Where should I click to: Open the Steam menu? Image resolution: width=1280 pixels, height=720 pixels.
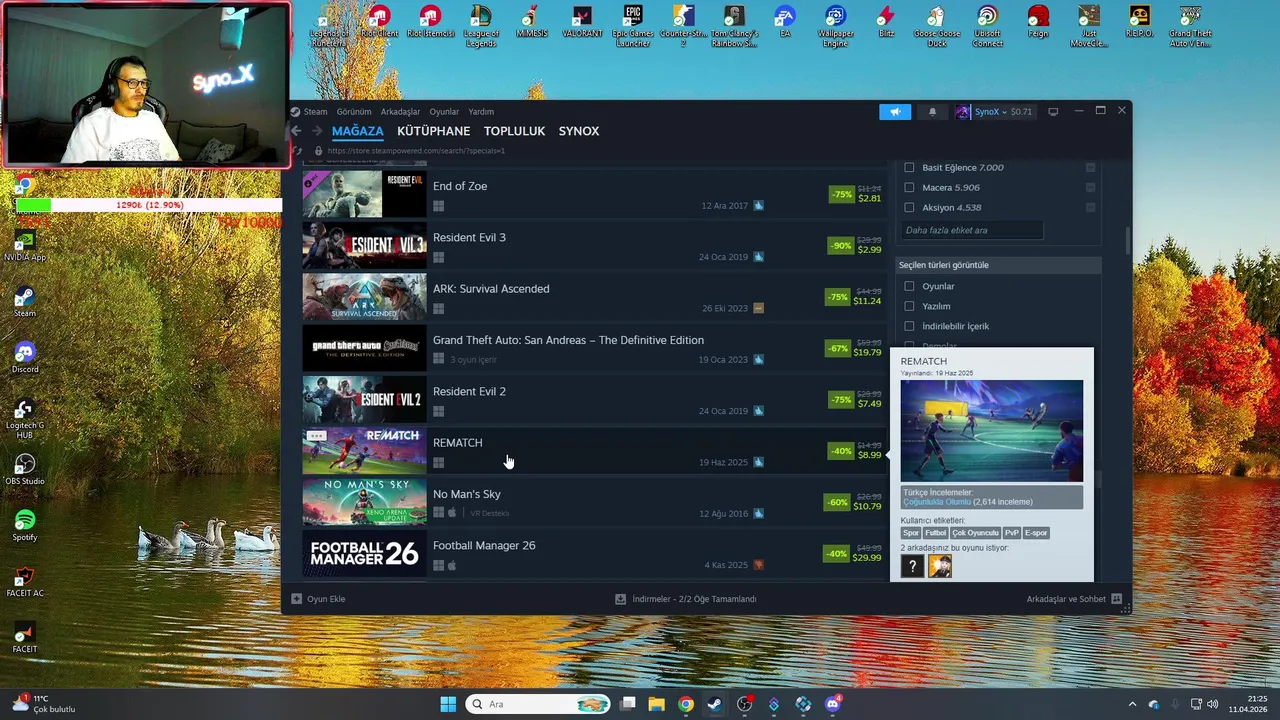click(315, 112)
